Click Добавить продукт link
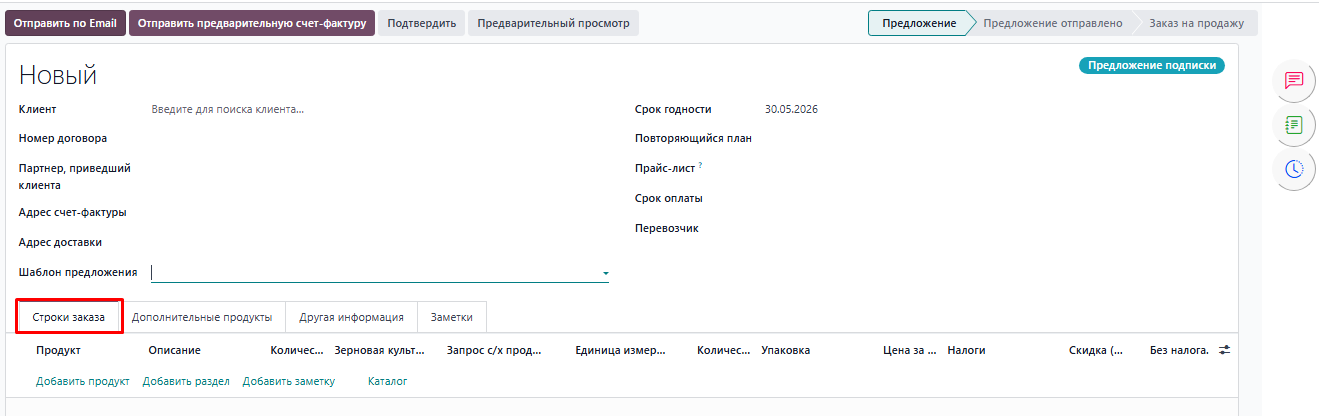This screenshot has width=1319, height=416. tap(83, 381)
